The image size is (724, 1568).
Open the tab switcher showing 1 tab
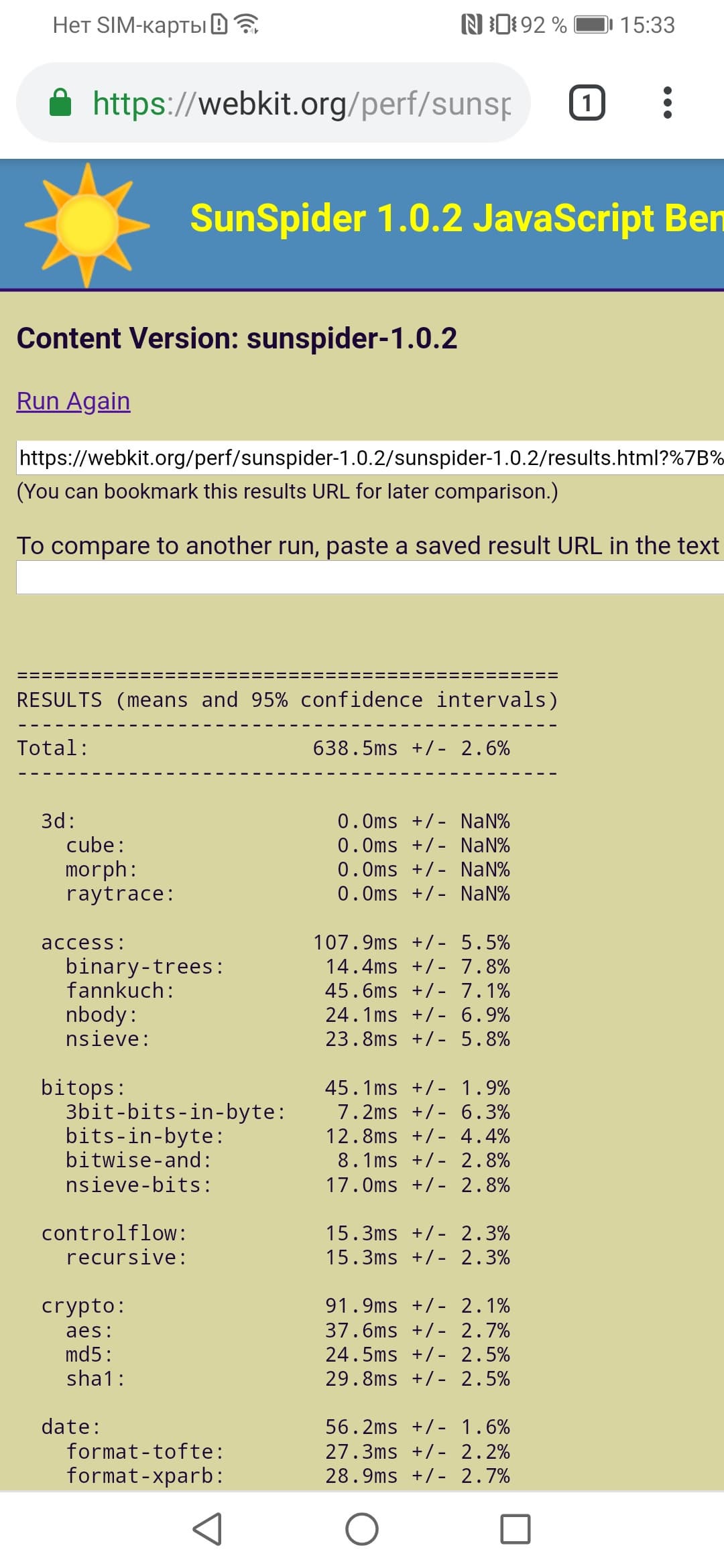click(587, 103)
